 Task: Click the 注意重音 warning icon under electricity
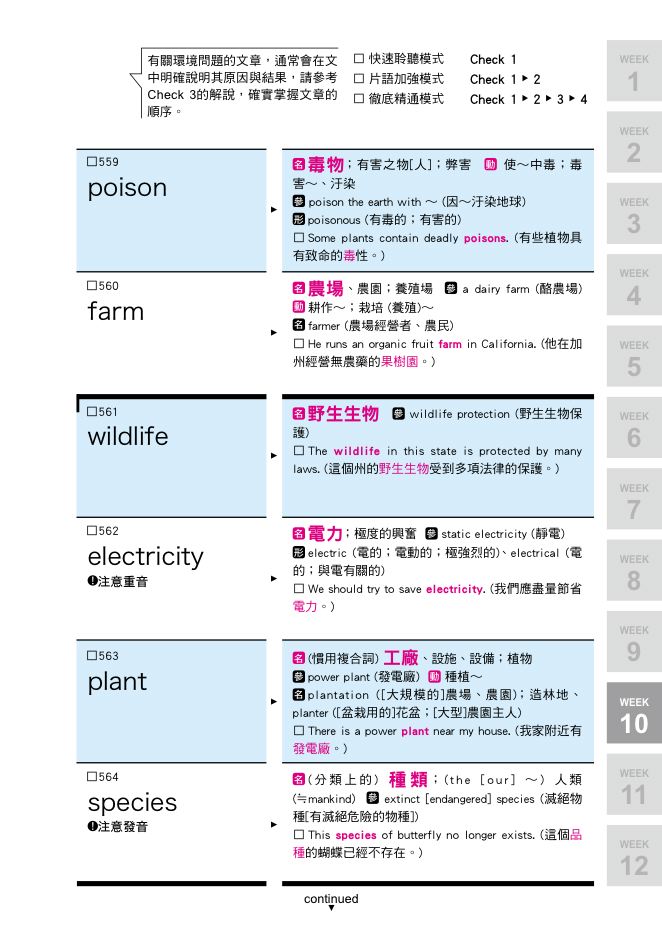click(92, 581)
